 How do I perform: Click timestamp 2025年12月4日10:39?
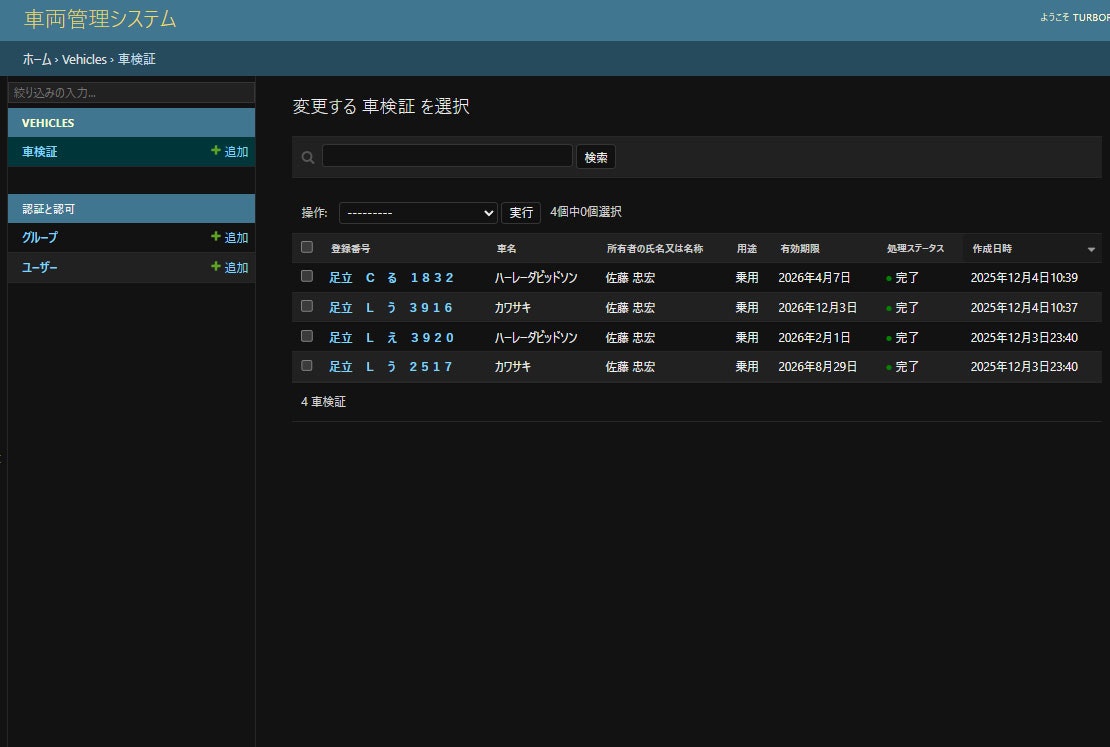1024,278
